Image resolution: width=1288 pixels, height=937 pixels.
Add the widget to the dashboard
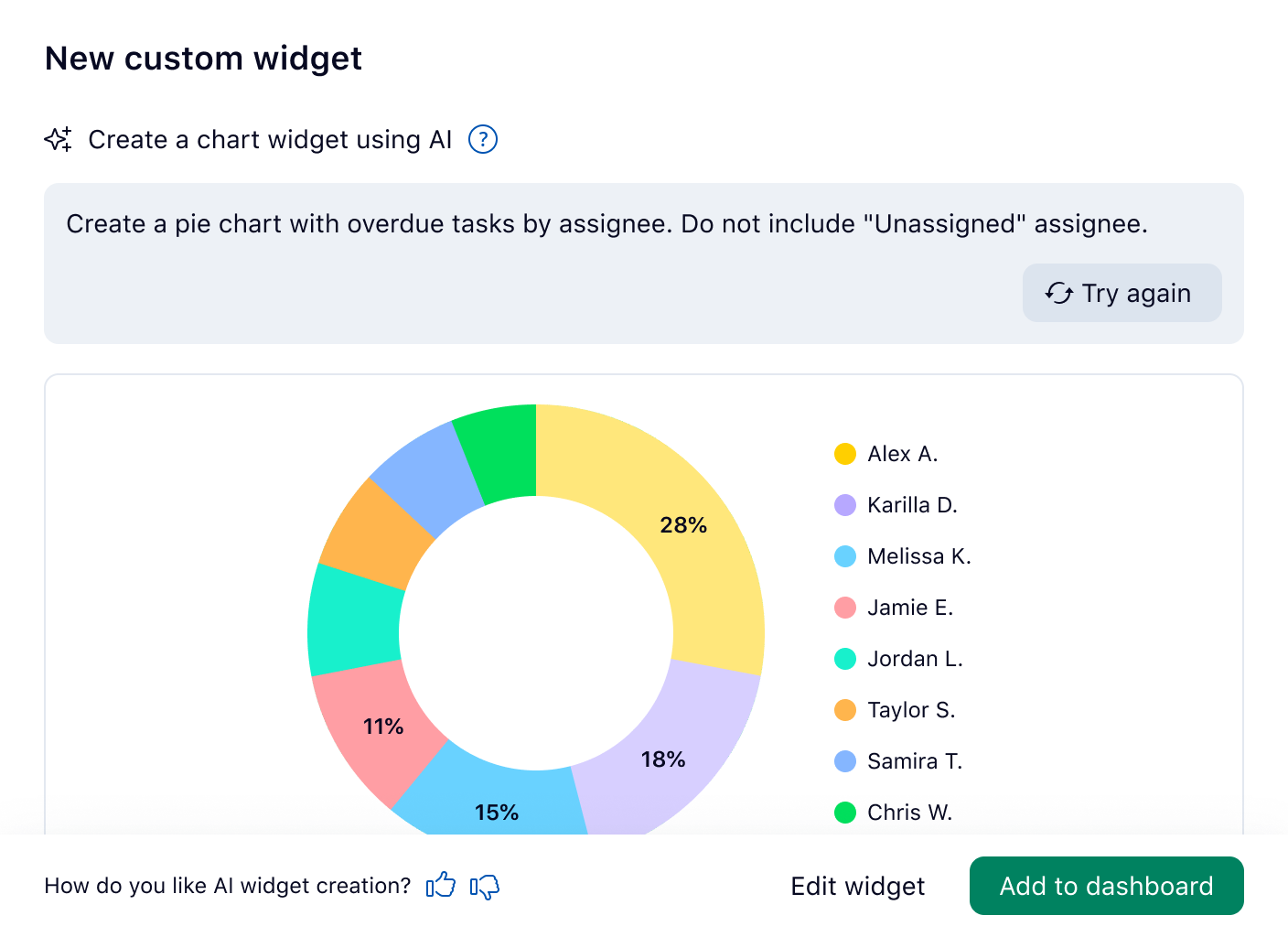1106,886
